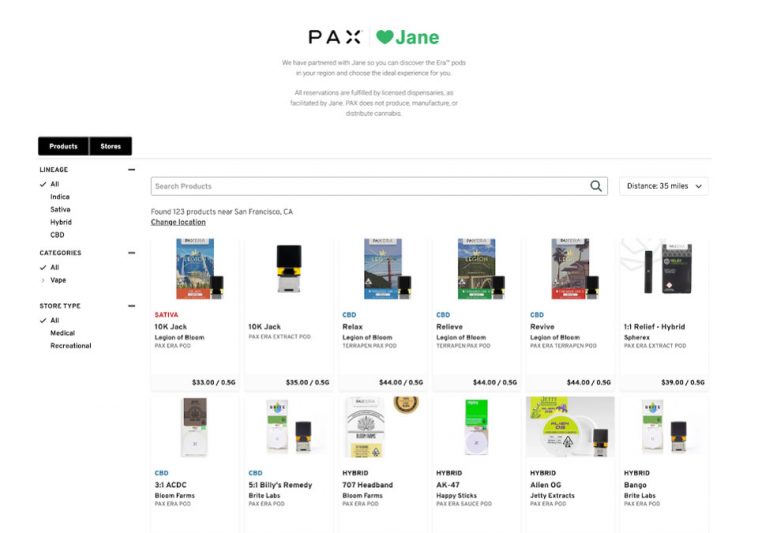Open the Revive product title link
Image resolution: width=758 pixels, height=533 pixels.
pos(541,326)
